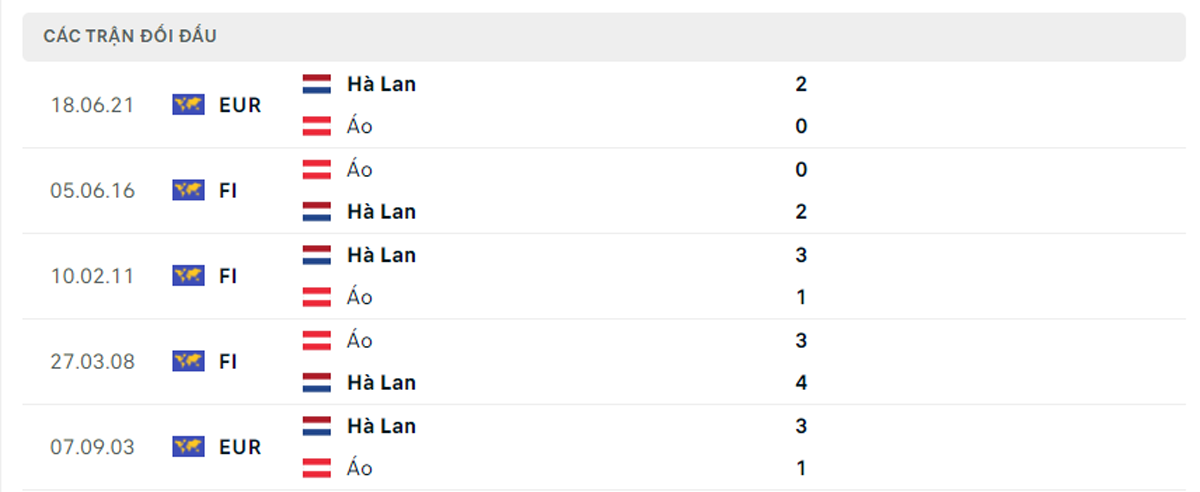Image resolution: width=1200 pixels, height=492 pixels.
Task: Click the Austria flag in the 07.09.03 match
Action: [x=317, y=468]
